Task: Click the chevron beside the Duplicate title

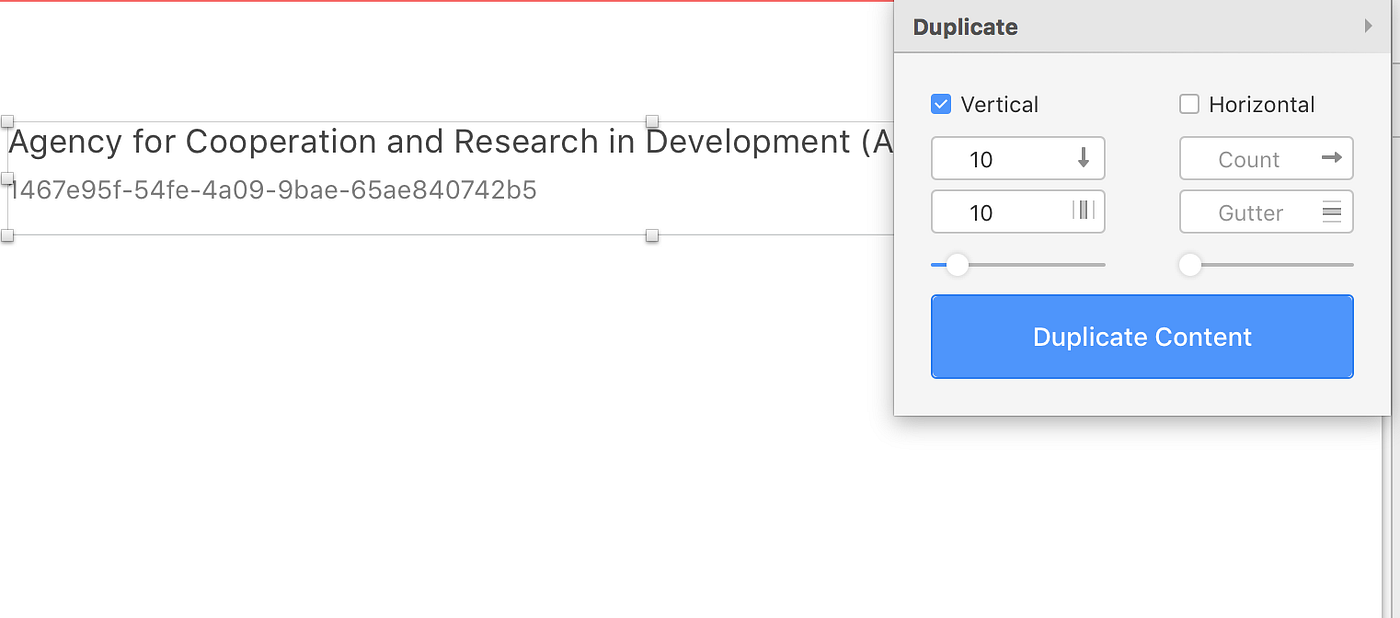Action: [1369, 27]
